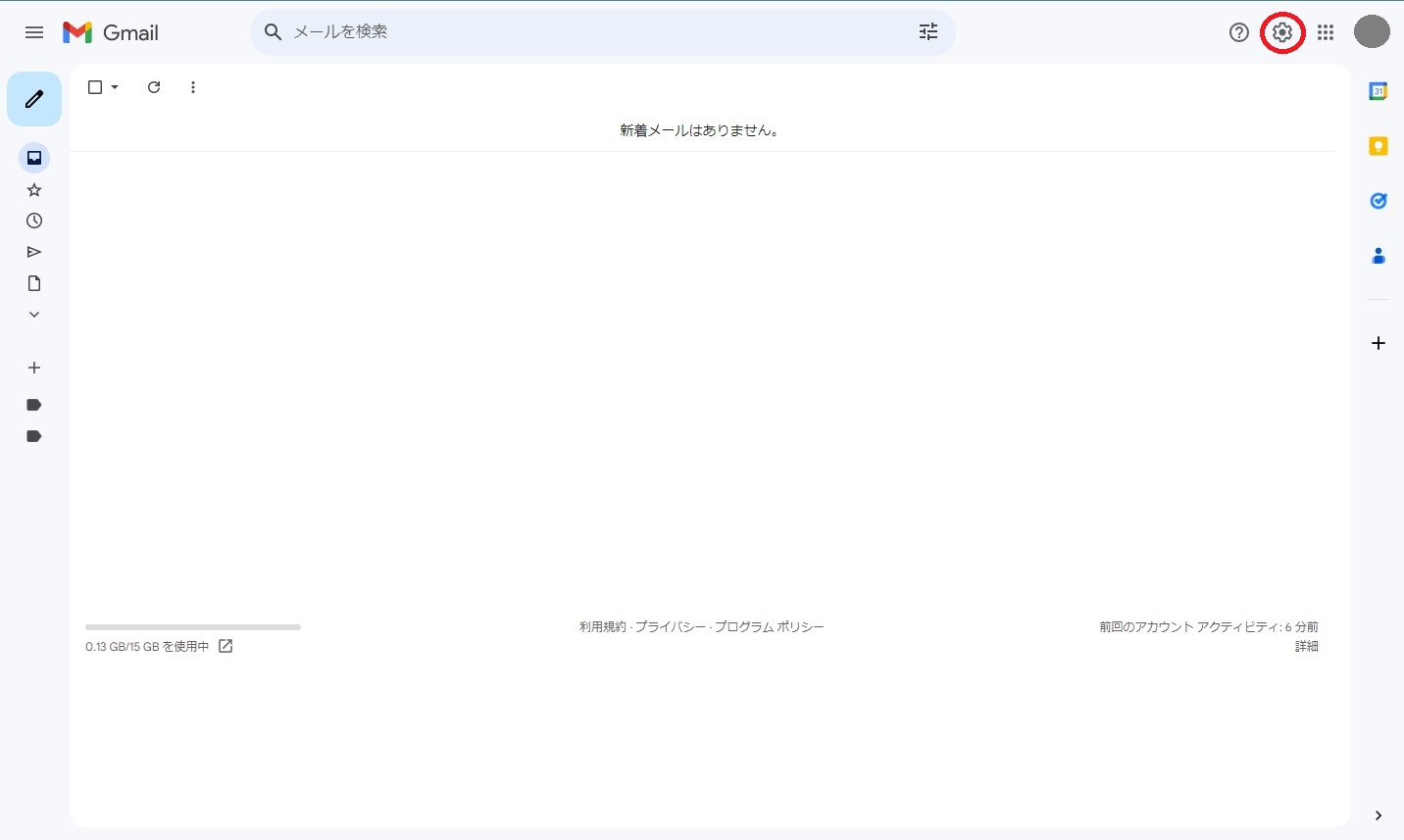Click the storage usage progress bar
1404x840 pixels.
pyautogui.click(x=193, y=626)
